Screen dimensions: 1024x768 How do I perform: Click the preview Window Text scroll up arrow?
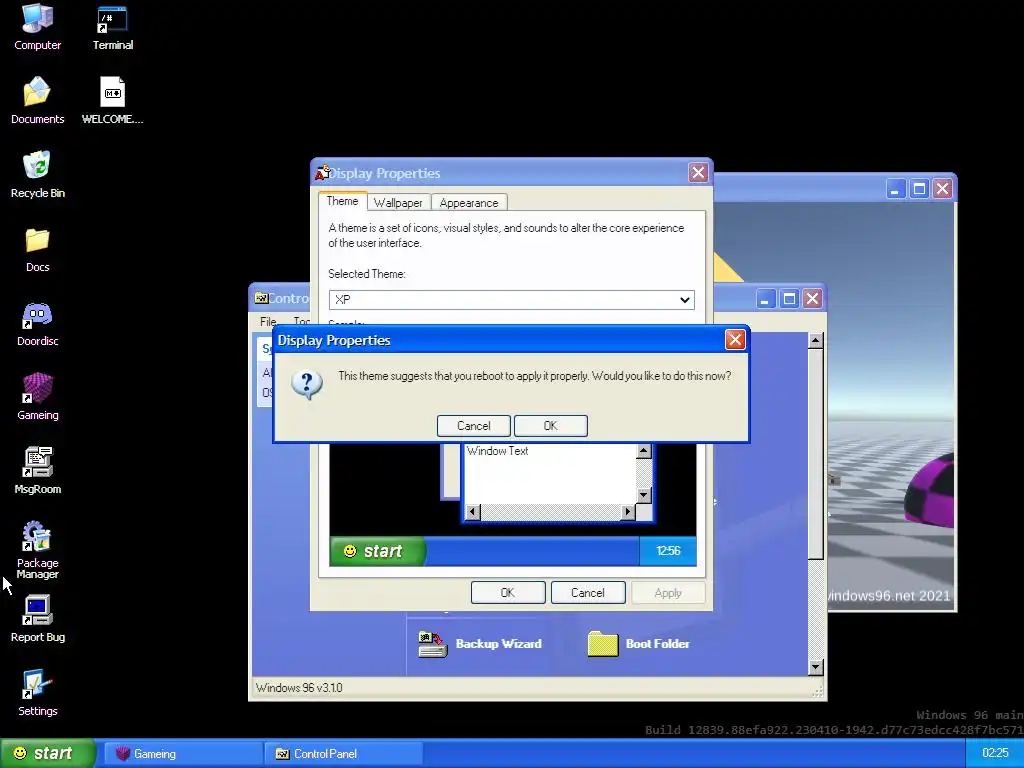(643, 451)
